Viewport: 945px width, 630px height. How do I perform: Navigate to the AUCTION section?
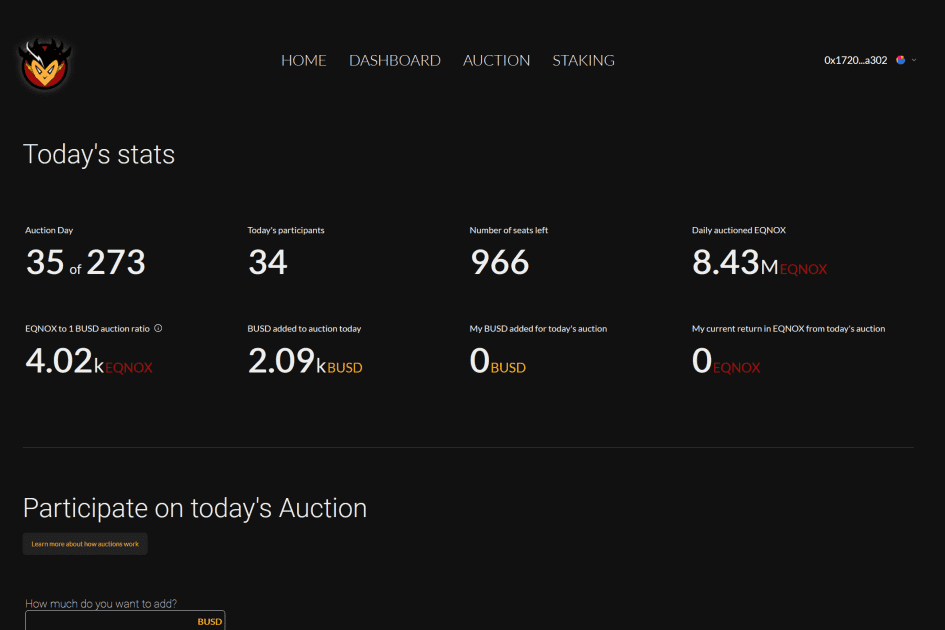(x=496, y=61)
